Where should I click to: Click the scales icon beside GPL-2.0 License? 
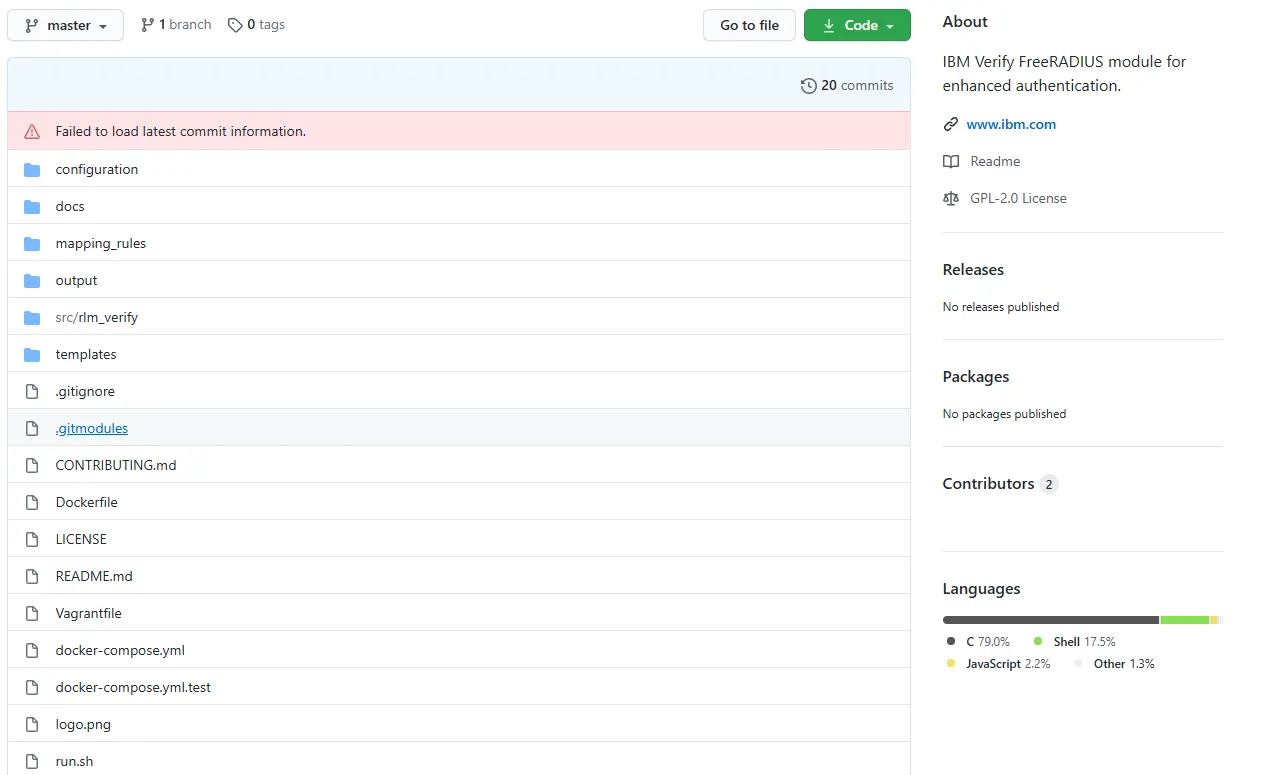coord(950,198)
